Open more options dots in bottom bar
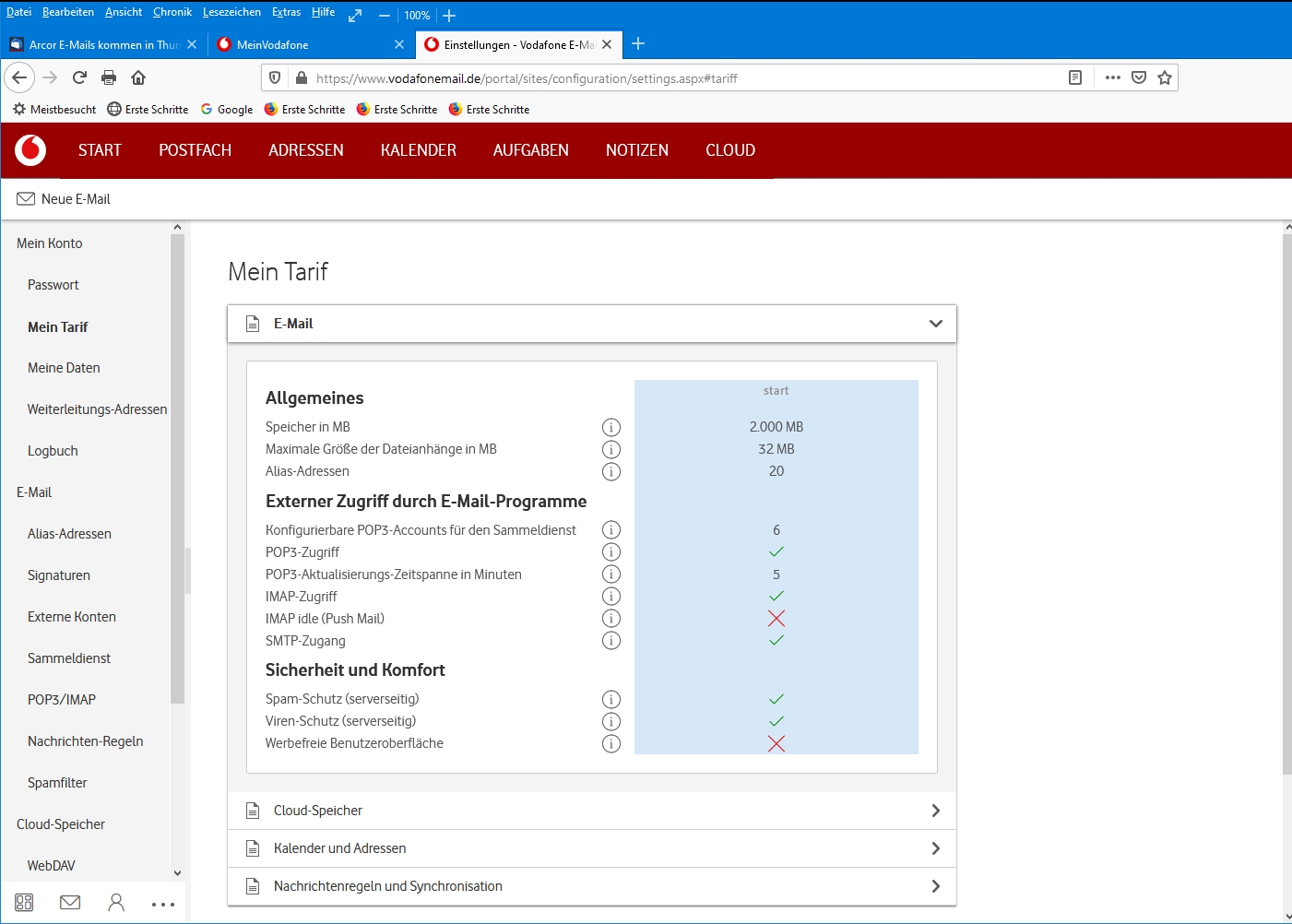Viewport: 1292px width, 924px height. click(x=163, y=905)
